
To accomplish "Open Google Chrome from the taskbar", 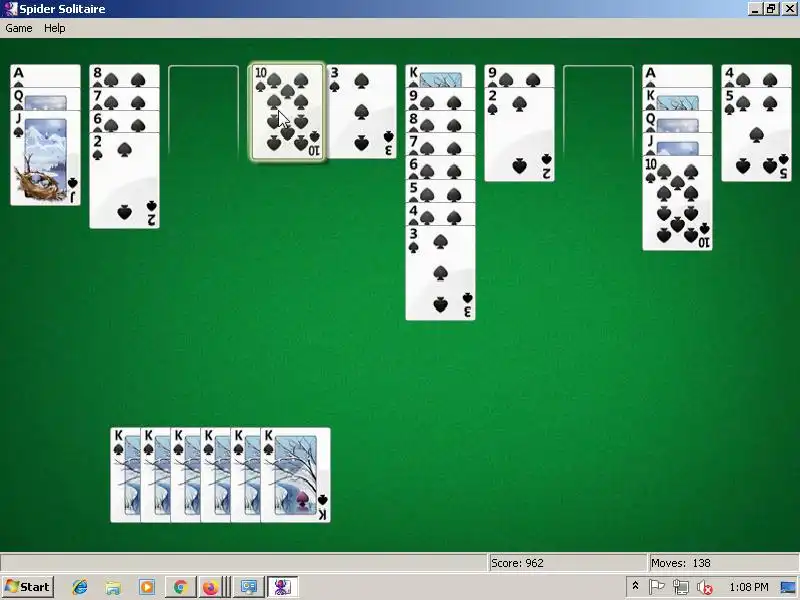I will point(180,587).
